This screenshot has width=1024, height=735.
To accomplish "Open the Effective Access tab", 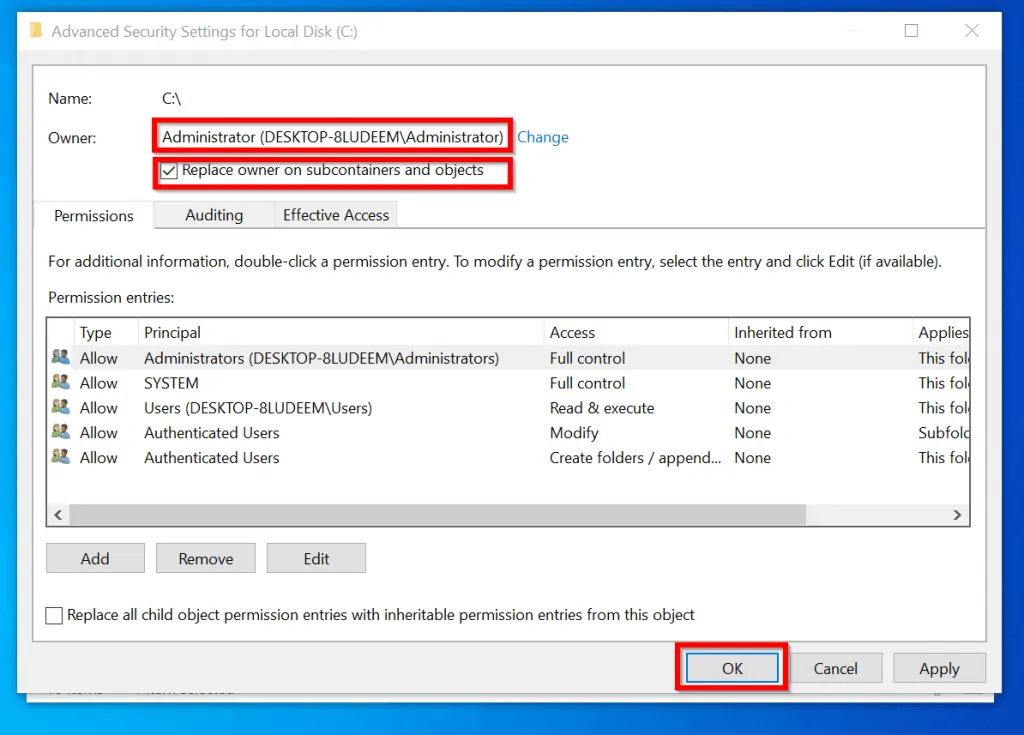I will coord(336,215).
